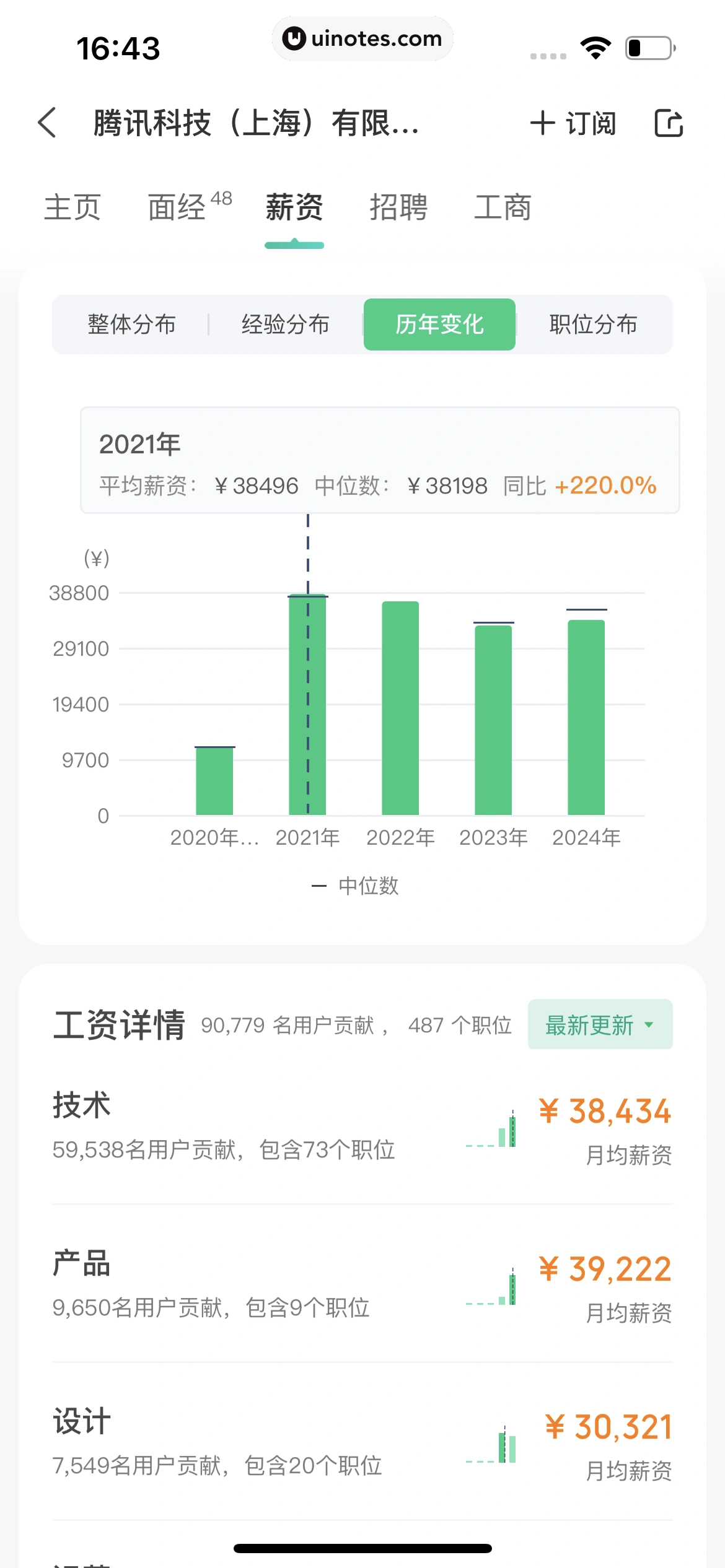Tap the 2024年 label on the chart axis
The image size is (725, 1568).
pyautogui.click(x=587, y=837)
